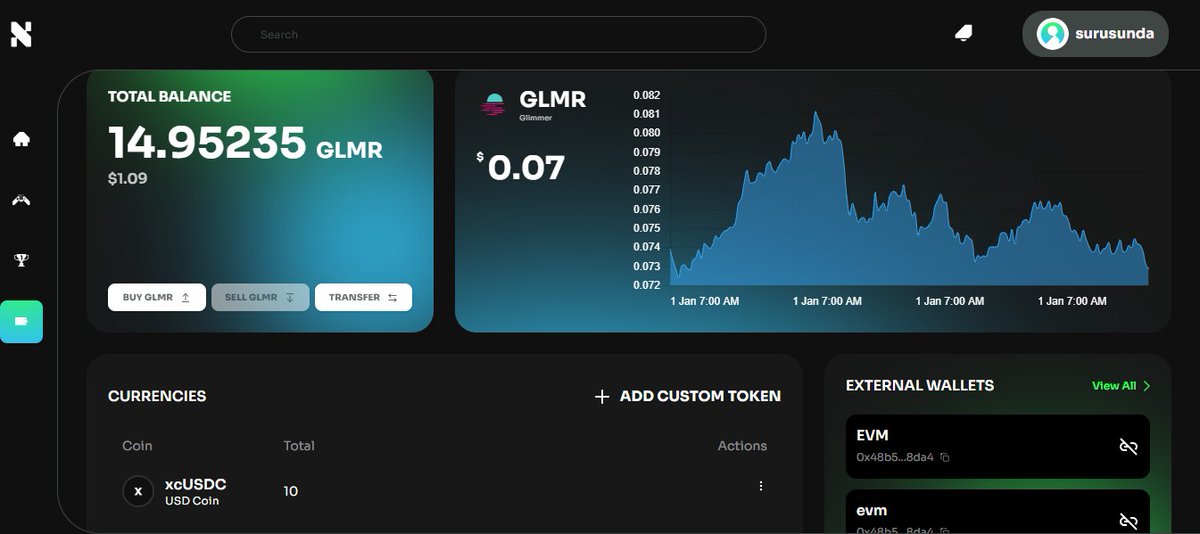Click the xcUSDC total of 10
The width and height of the screenshot is (1200, 534).
290,491
